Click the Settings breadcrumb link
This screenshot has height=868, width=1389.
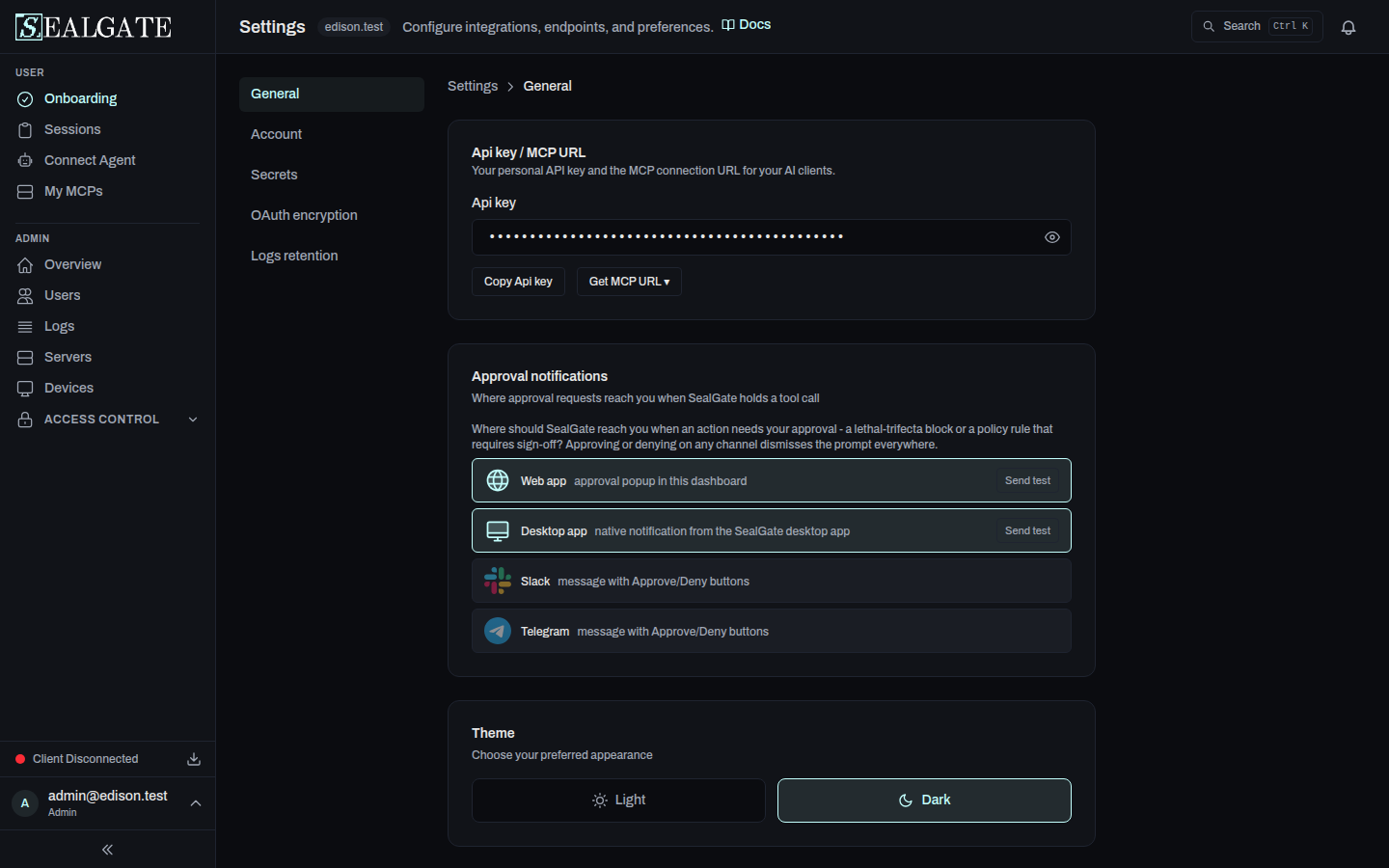473,86
